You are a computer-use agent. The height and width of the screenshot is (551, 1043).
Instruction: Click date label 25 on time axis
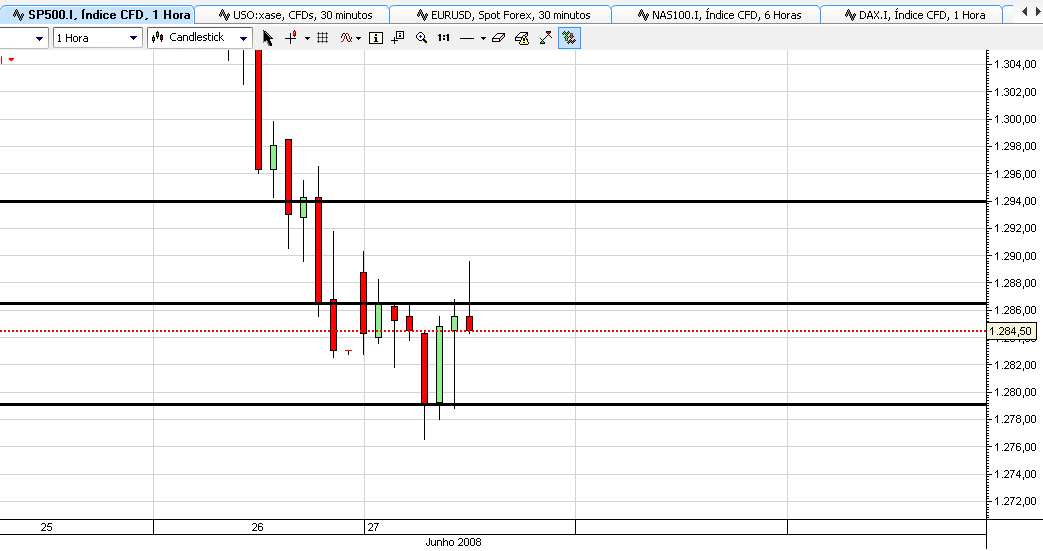tap(47, 527)
